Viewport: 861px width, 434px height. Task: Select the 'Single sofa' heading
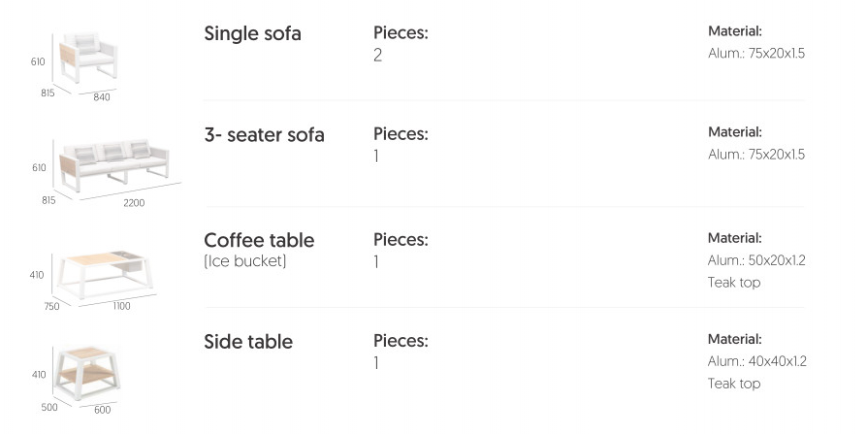pos(252,34)
